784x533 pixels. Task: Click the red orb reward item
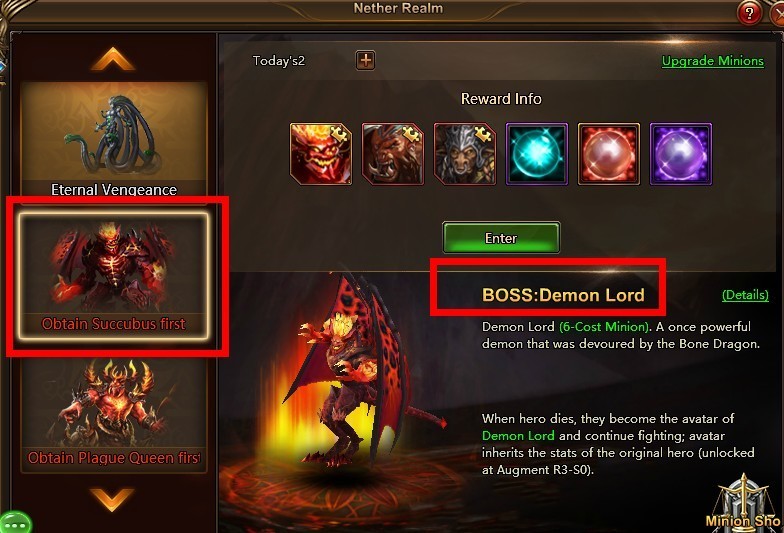(609, 154)
